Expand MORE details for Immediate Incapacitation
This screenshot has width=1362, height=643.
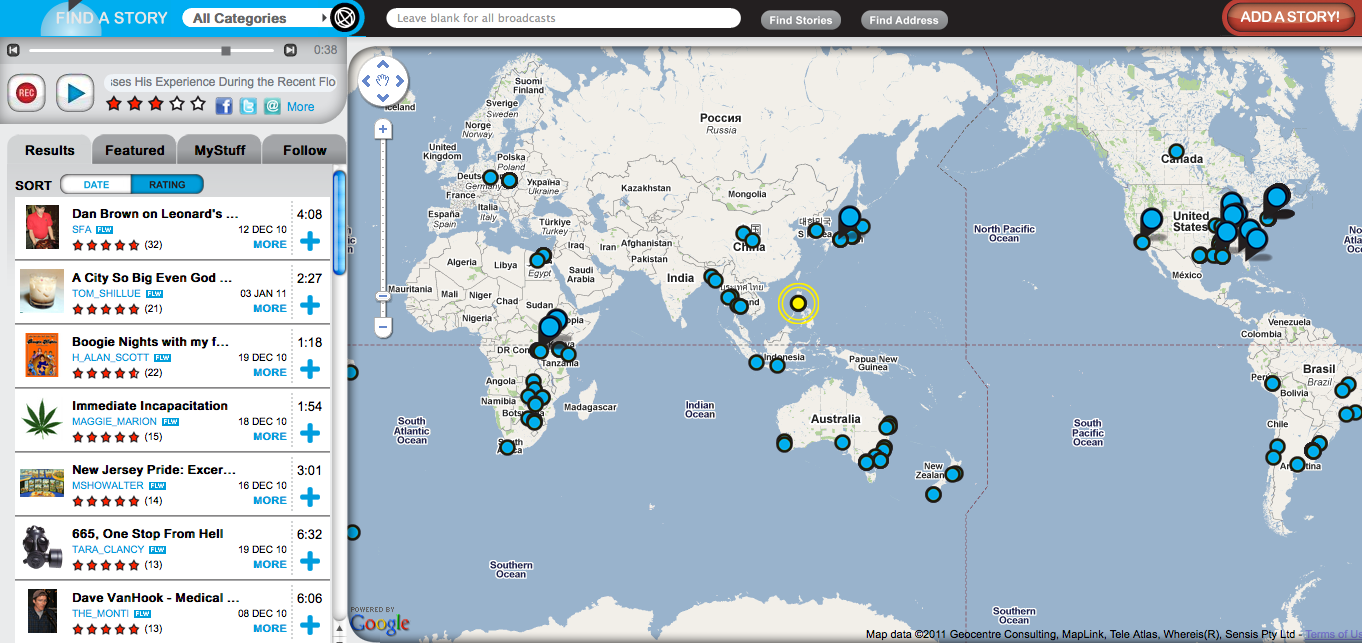(269, 436)
